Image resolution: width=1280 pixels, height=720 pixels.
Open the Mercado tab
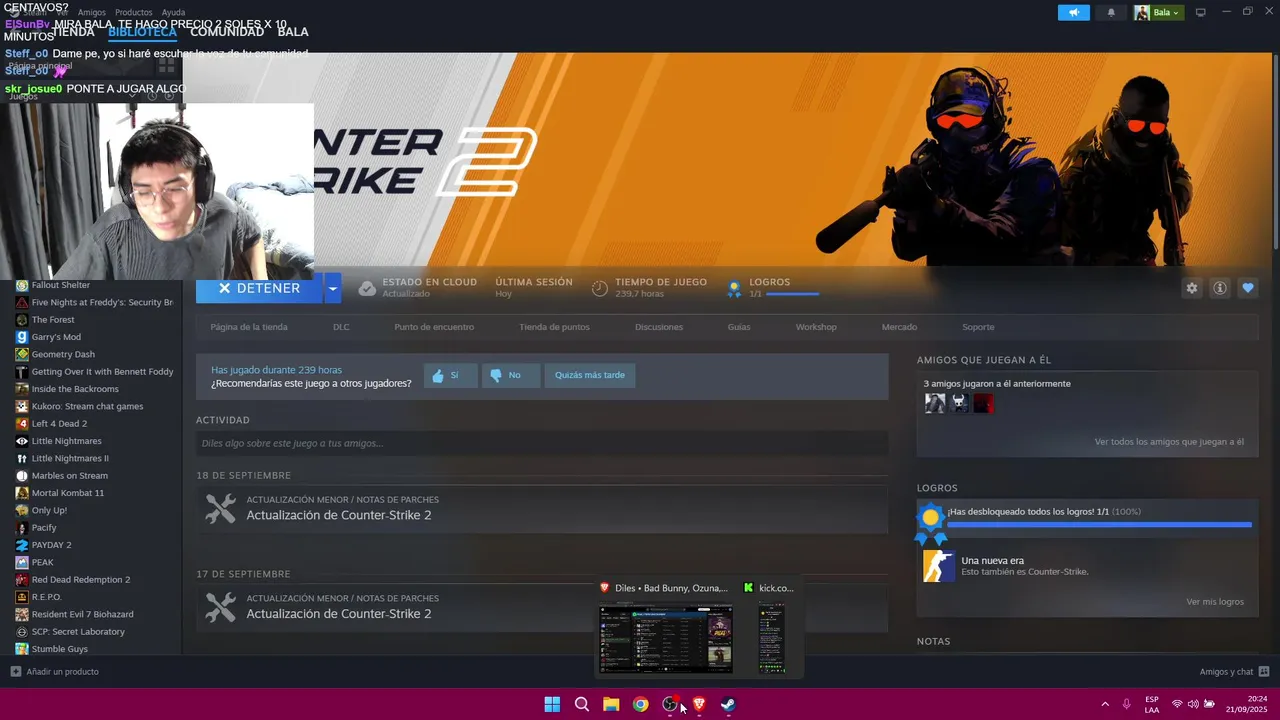pyautogui.click(x=899, y=327)
